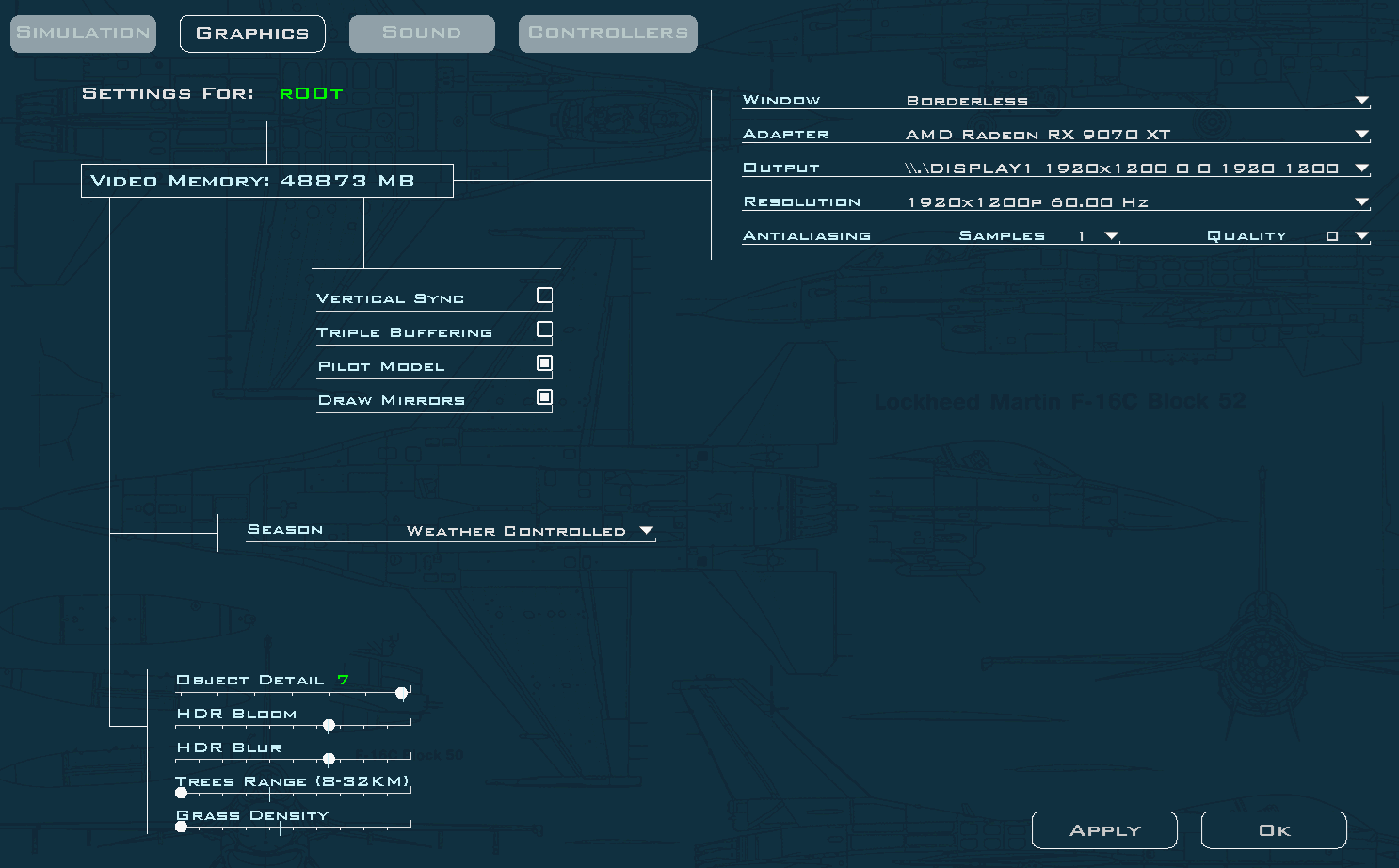Open the Antialiasing Samples dropdown arrow
Image resolution: width=1399 pixels, height=868 pixels.
1111,235
